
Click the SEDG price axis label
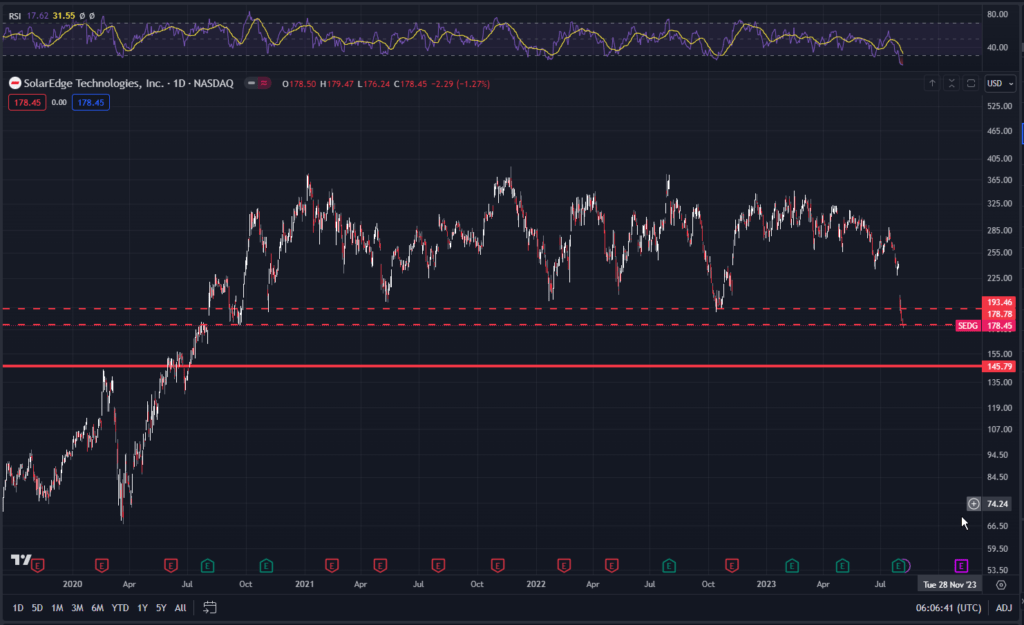click(967, 325)
